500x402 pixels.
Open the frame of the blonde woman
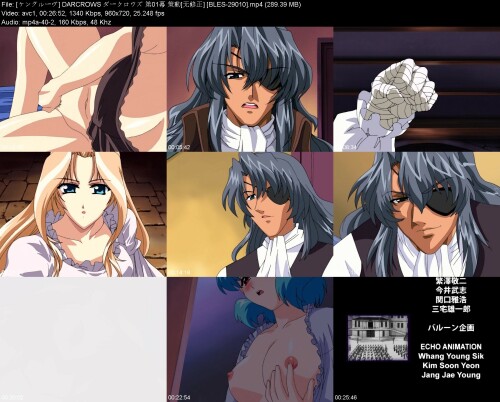click(83, 214)
